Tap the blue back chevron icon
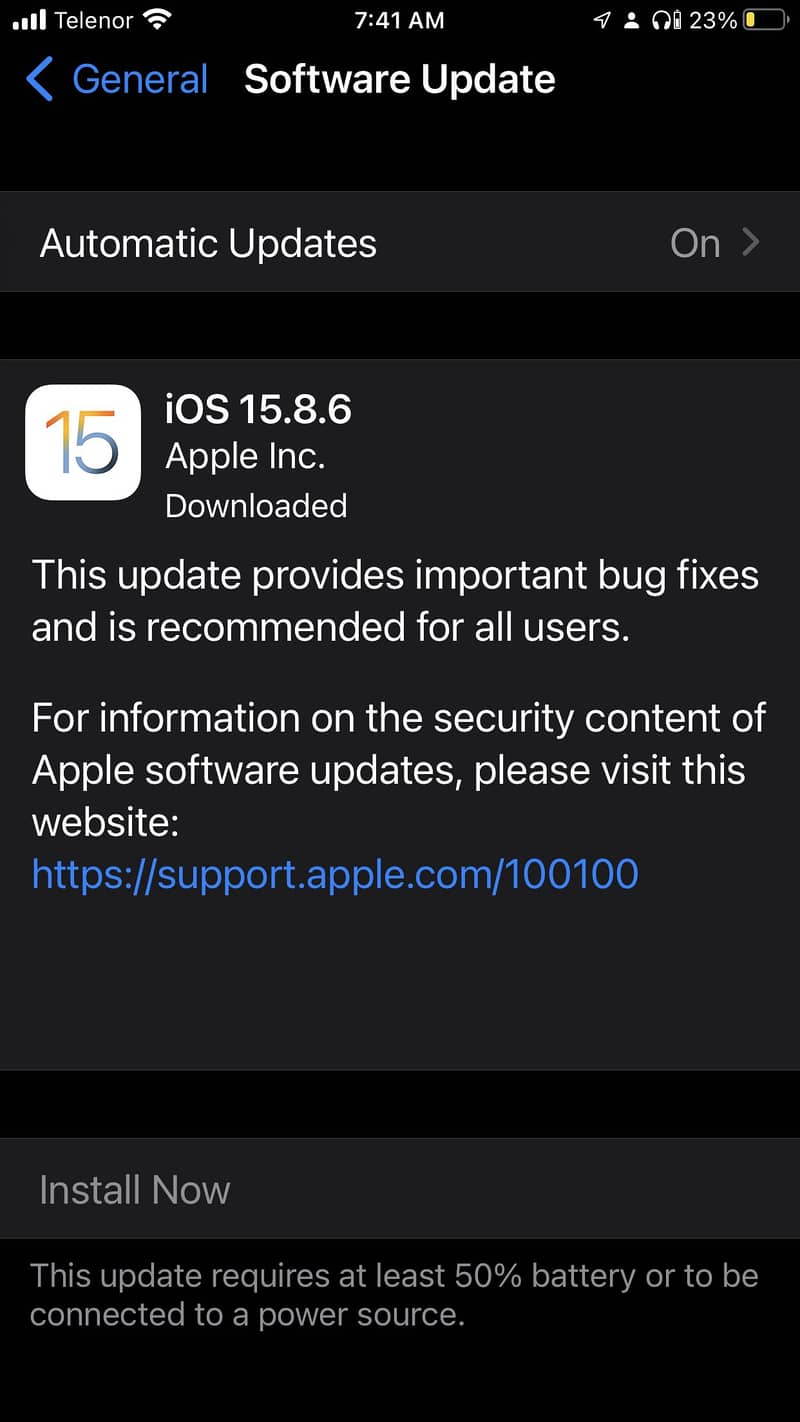 pos(39,79)
